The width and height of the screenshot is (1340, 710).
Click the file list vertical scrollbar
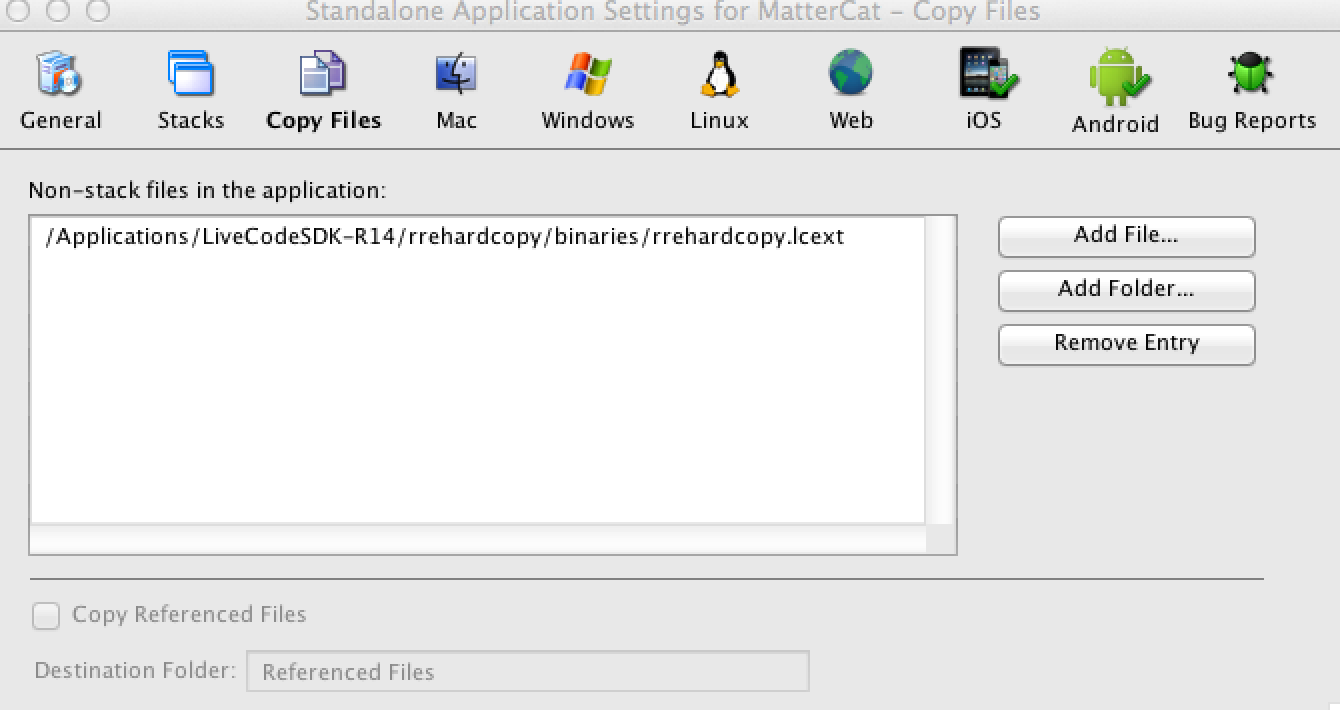[940, 370]
